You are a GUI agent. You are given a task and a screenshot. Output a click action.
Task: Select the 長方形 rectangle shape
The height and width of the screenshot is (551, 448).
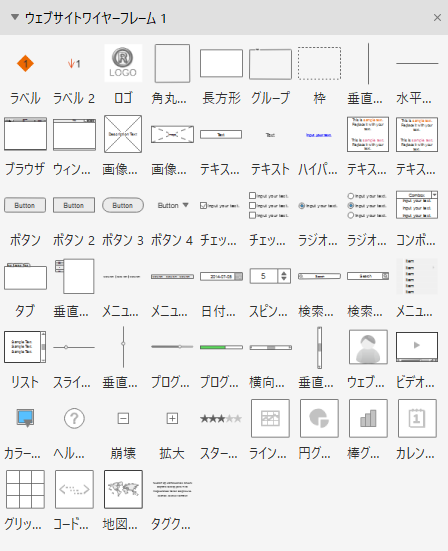tap(221, 63)
